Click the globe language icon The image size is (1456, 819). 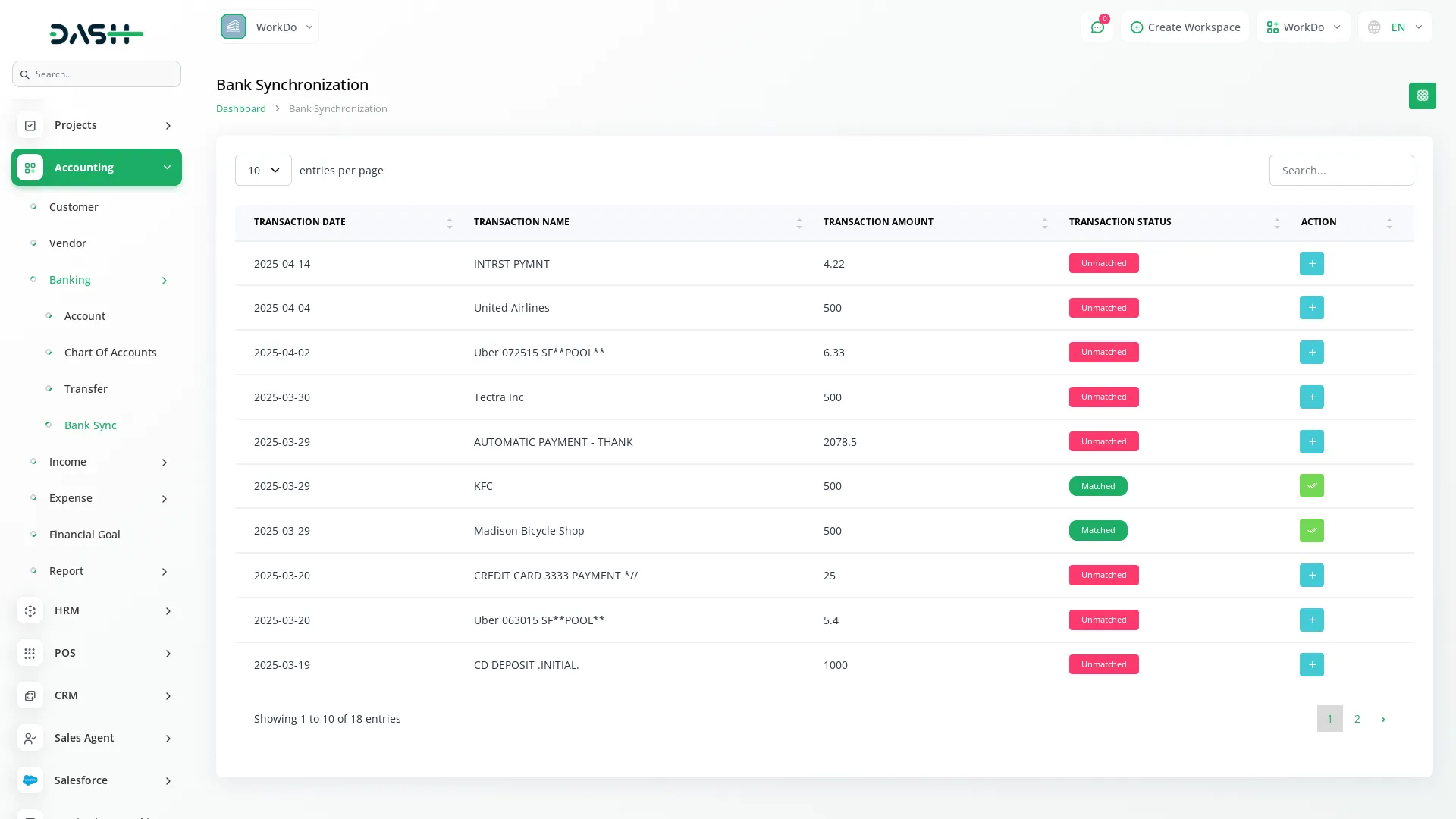[1374, 27]
